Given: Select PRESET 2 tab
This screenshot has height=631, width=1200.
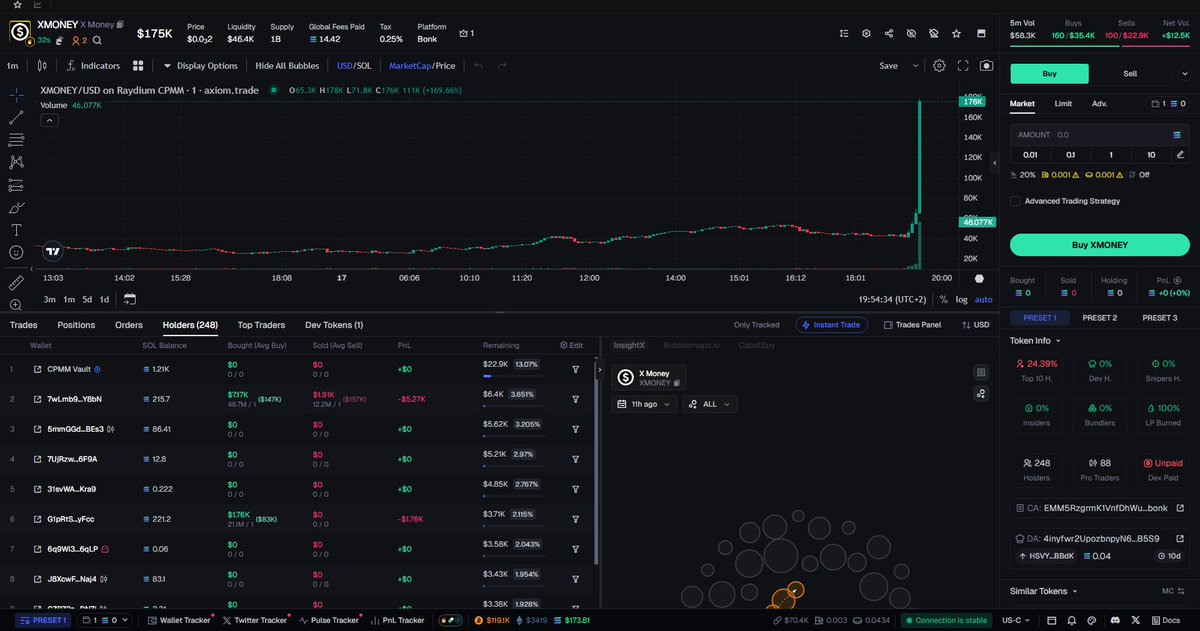Looking at the screenshot, I should (1099, 318).
